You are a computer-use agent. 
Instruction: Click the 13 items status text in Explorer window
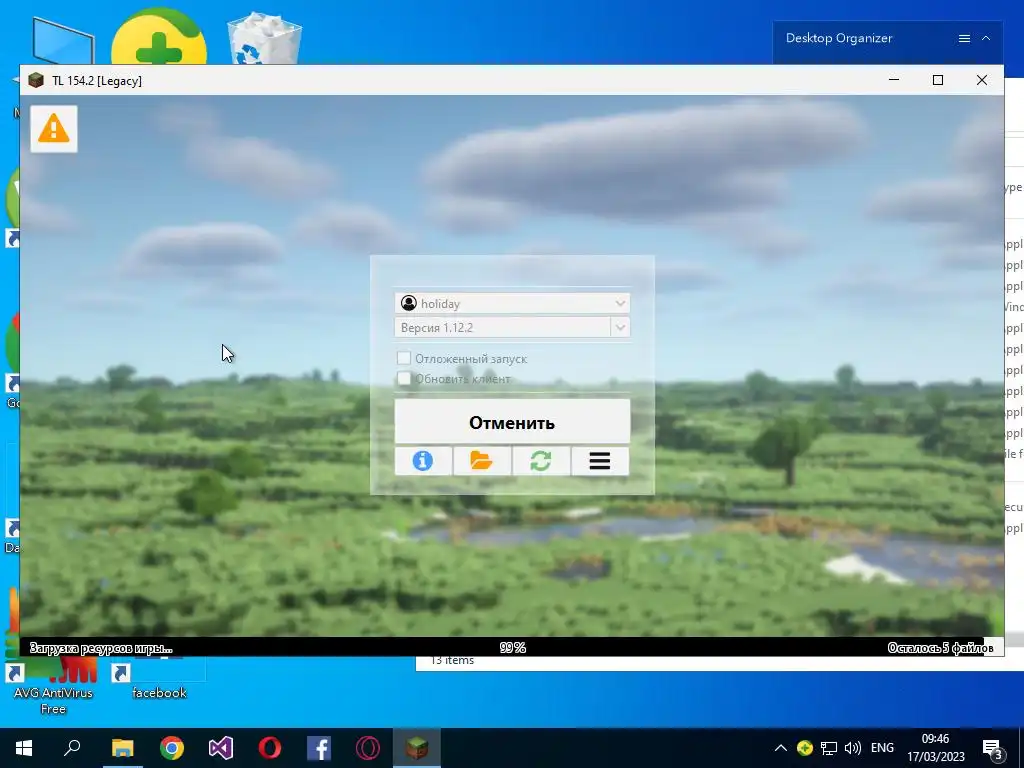[x=453, y=661]
